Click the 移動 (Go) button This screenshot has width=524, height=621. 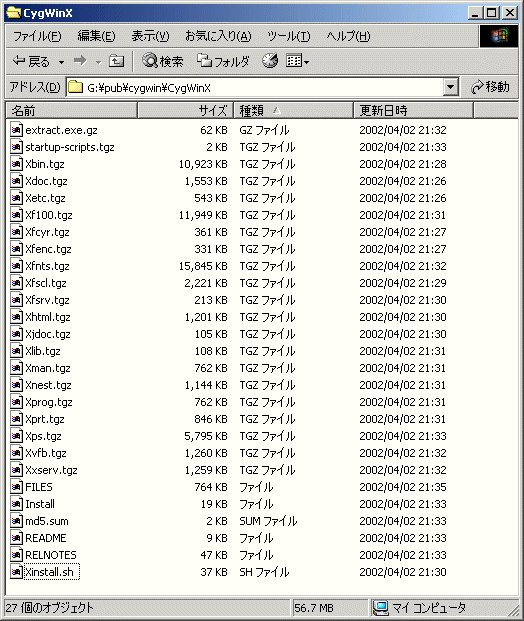490,87
